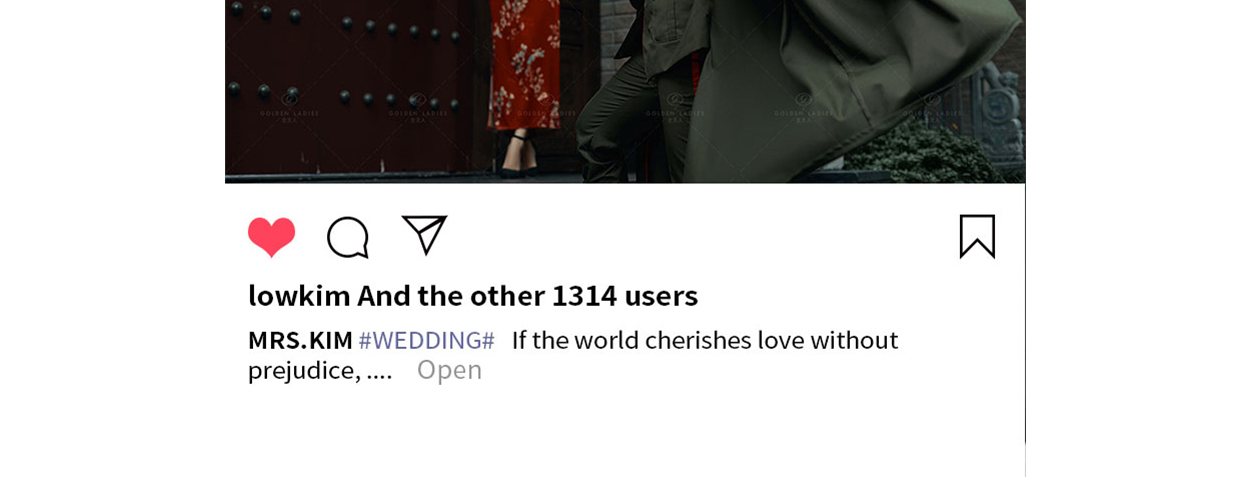
Task: Open MRS.KIM author profile
Action: click(x=300, y=340)
